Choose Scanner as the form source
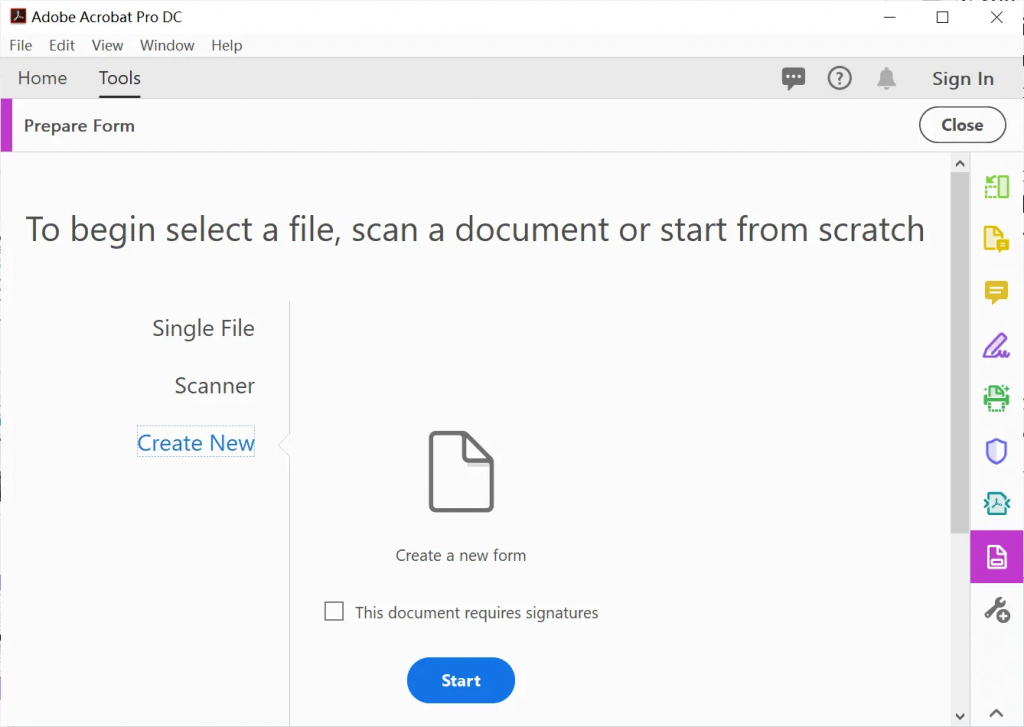 [x=214, y=386]
